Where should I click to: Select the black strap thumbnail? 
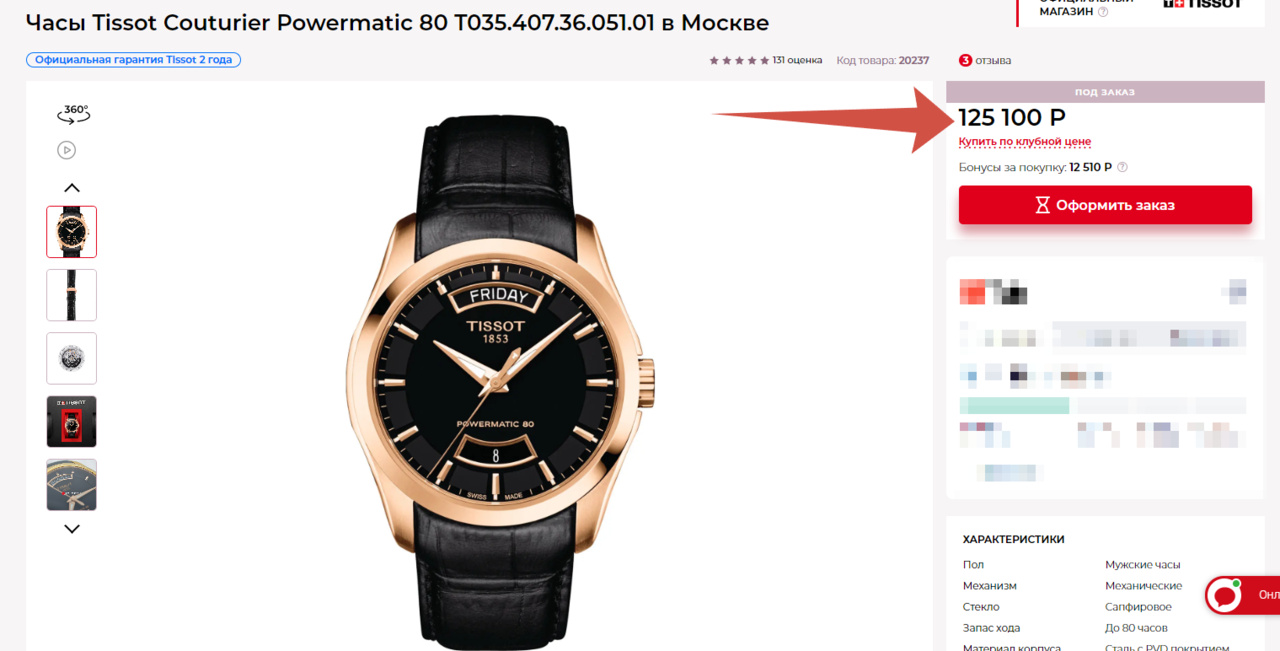pyautogui.click(x=72, y=295)
